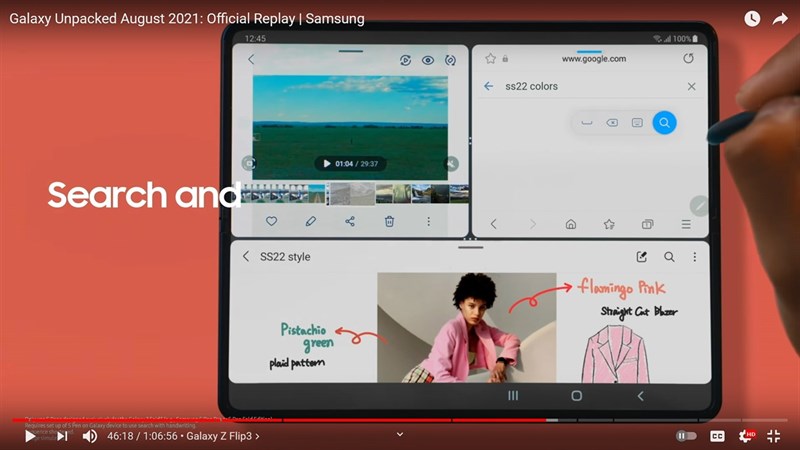Open video quality settings gear

coord(746,436)
